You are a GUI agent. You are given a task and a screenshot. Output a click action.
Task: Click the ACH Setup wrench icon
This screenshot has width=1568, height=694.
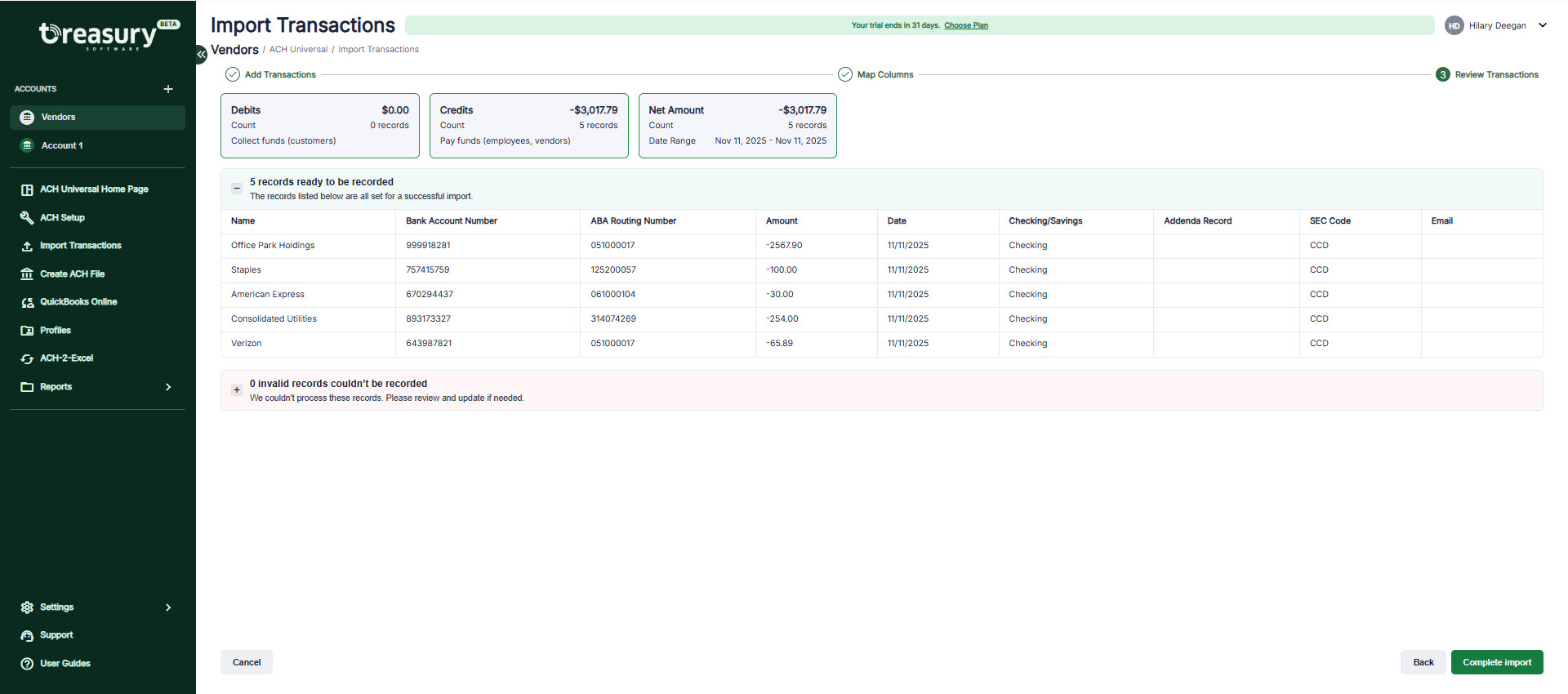[x=27, y=218]
